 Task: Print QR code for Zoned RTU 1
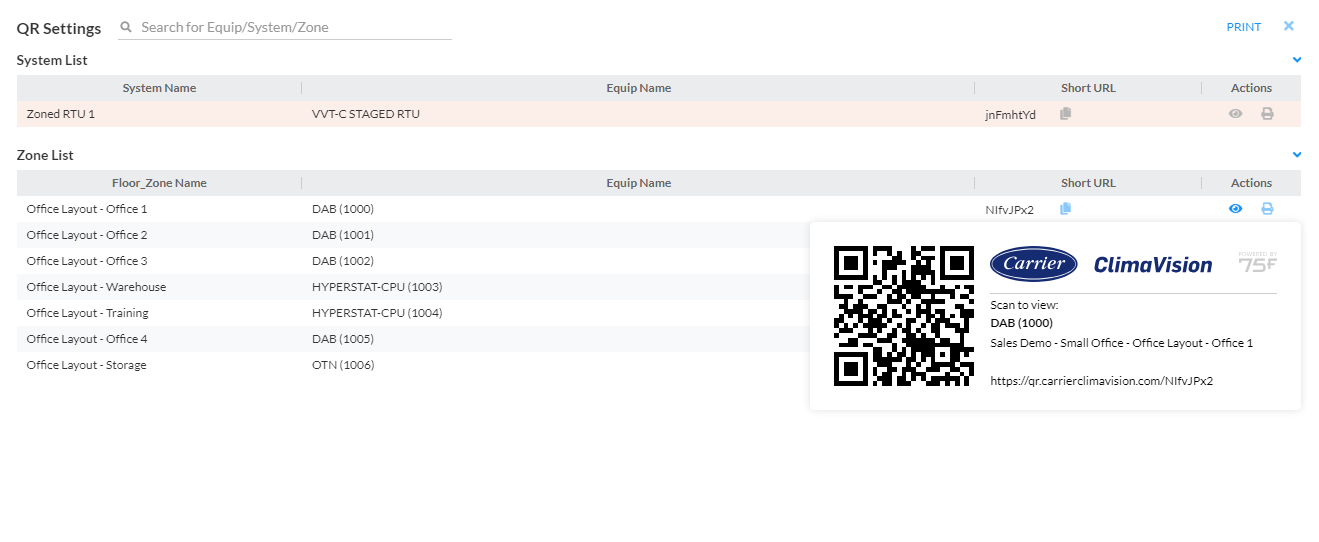pyautogui.click(x=1267, y=114)
